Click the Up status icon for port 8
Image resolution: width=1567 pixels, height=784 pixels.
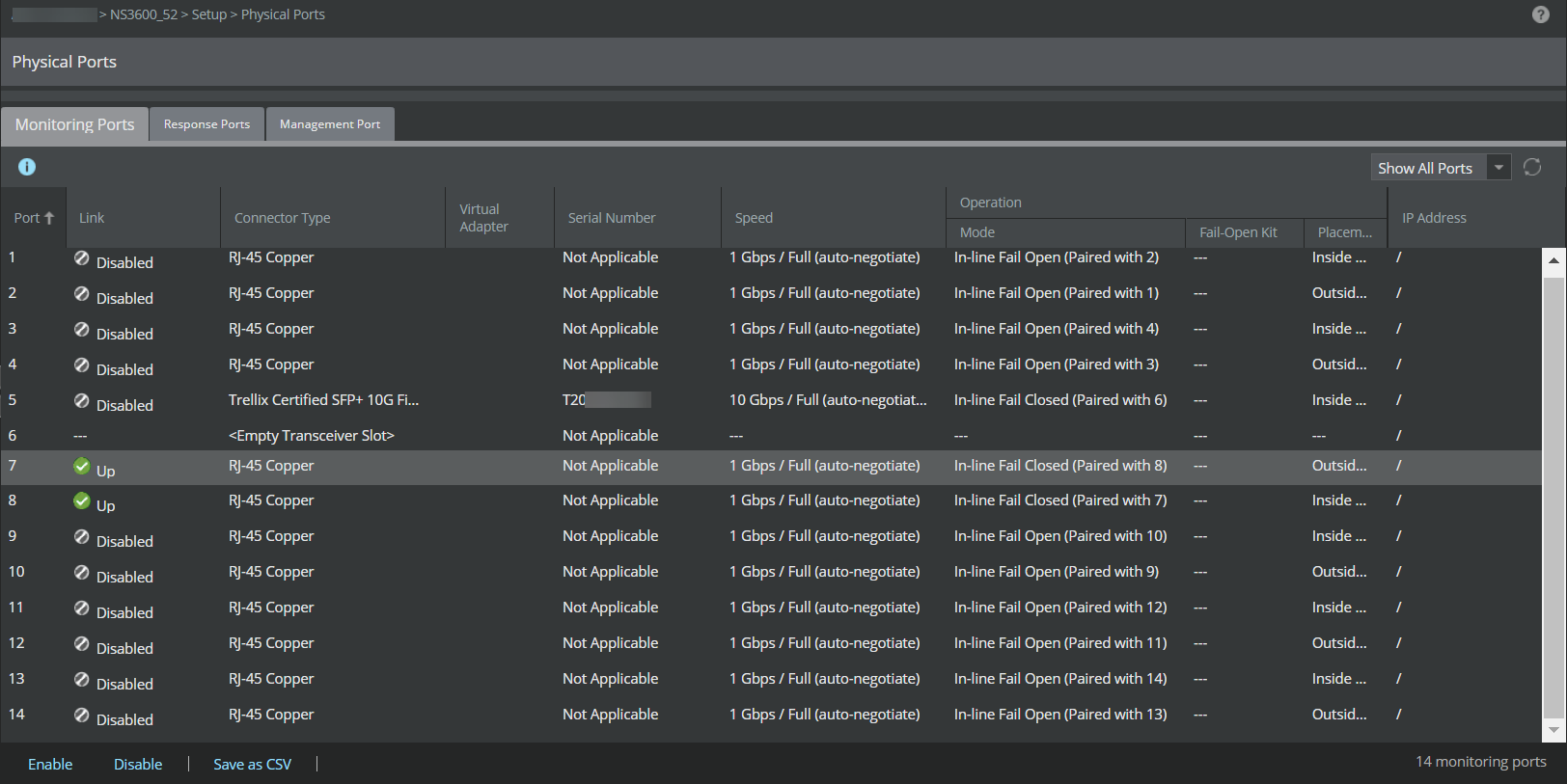pyautogui.click(x=82, y=500)
